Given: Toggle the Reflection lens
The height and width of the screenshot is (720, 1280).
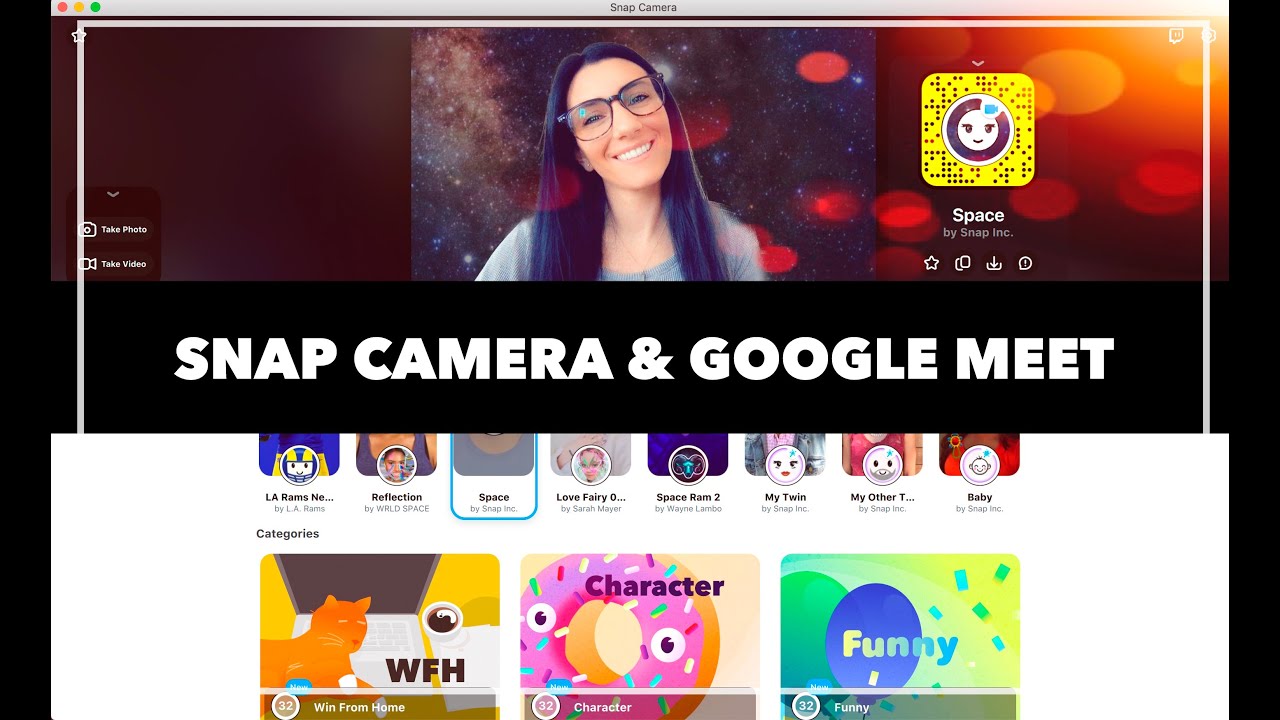Looking at the screenshot, I should coord(396,459).
